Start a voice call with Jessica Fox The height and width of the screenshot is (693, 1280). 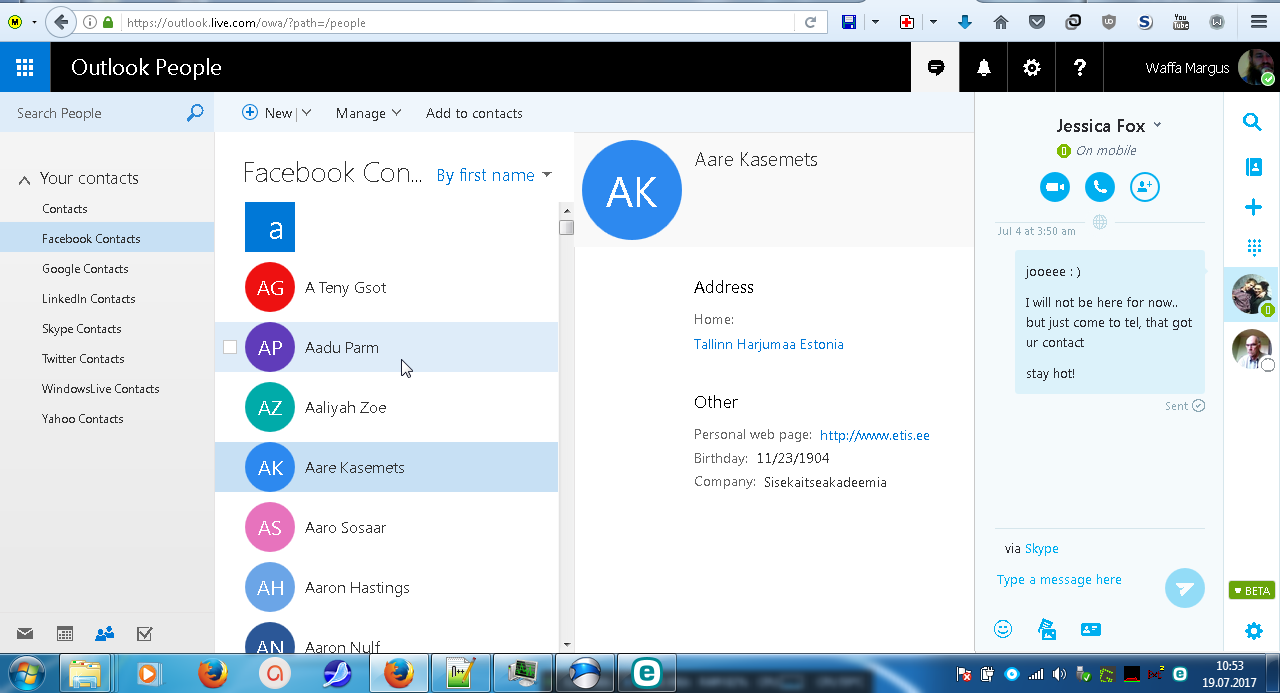1099,187
